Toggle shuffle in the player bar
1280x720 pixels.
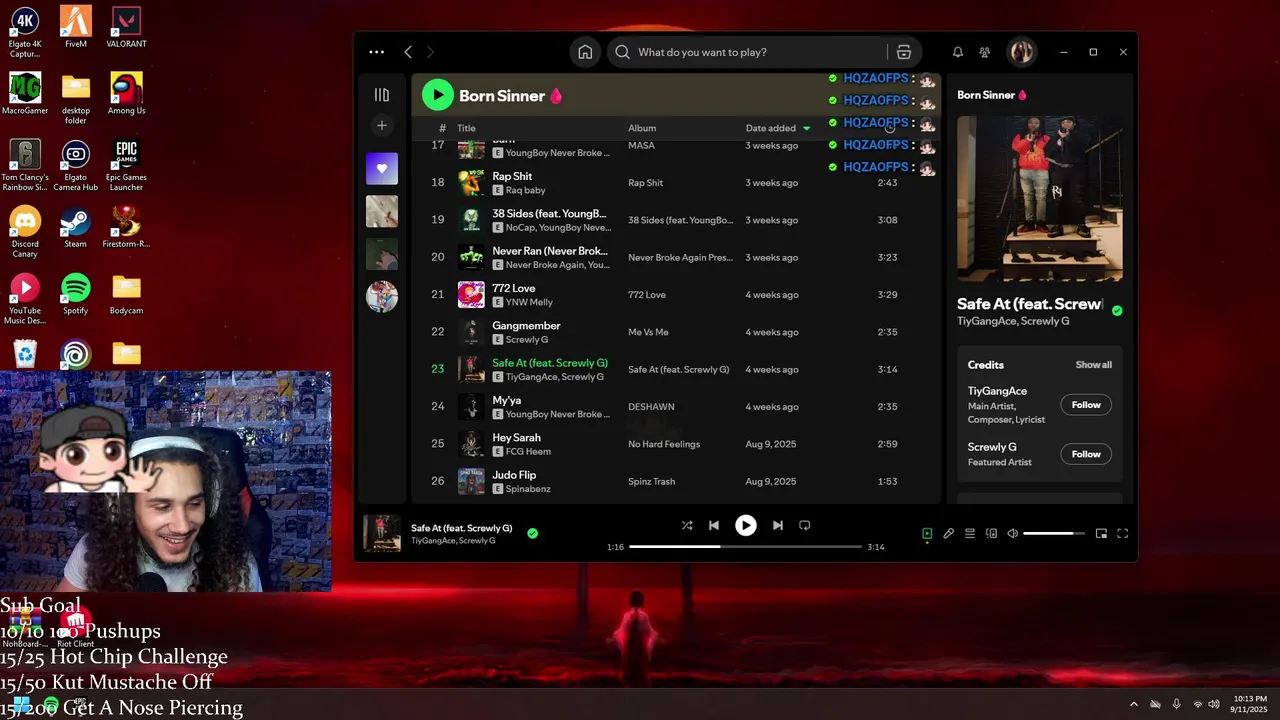(x=687, y=525)
